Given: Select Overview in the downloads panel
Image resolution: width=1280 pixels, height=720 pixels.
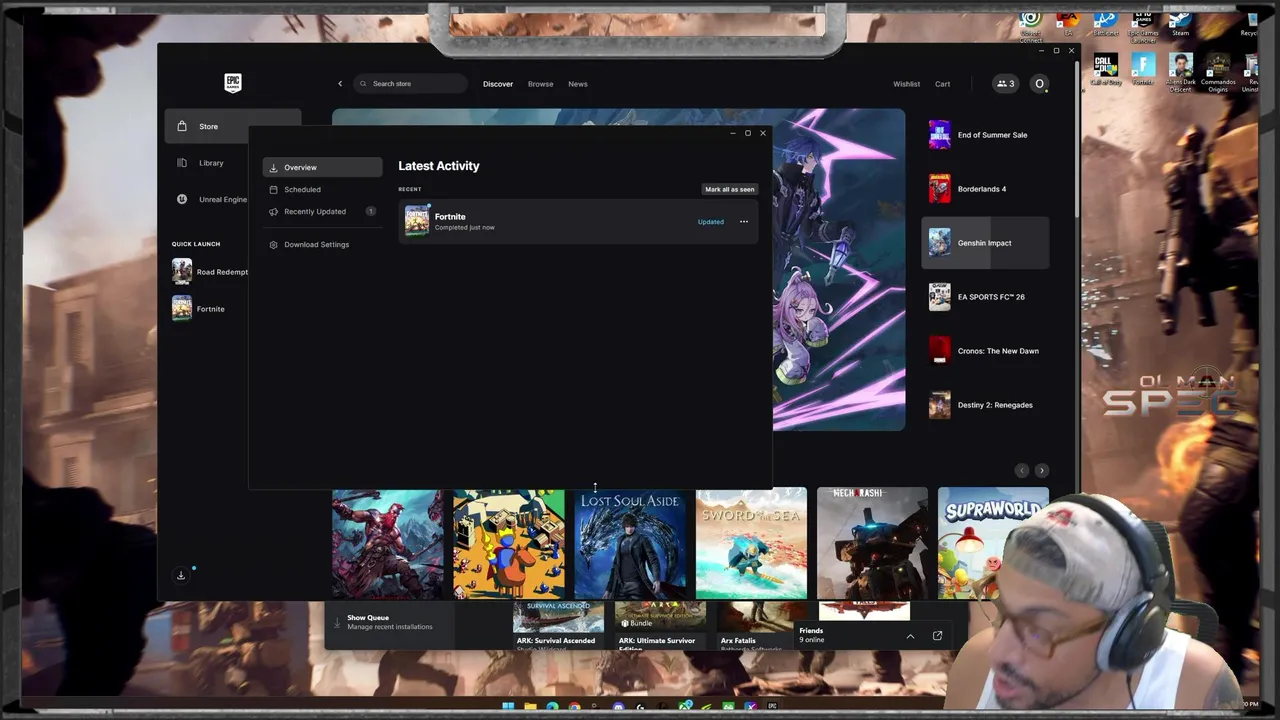Looking at the screenshot, I should click(322, 168).
